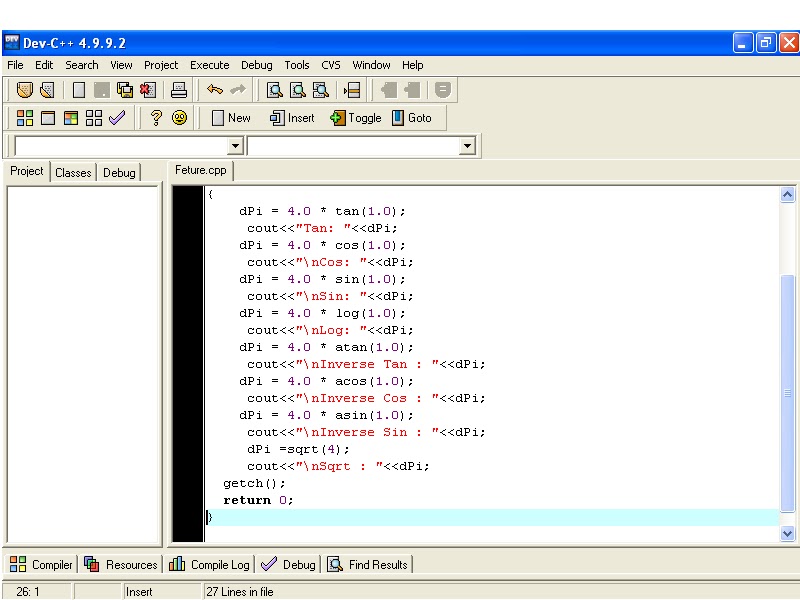Image resolution: width=800 pixels, height=600 pixels.
Task: Open the first class browser dropdown arrow
Action: [235, 146]
